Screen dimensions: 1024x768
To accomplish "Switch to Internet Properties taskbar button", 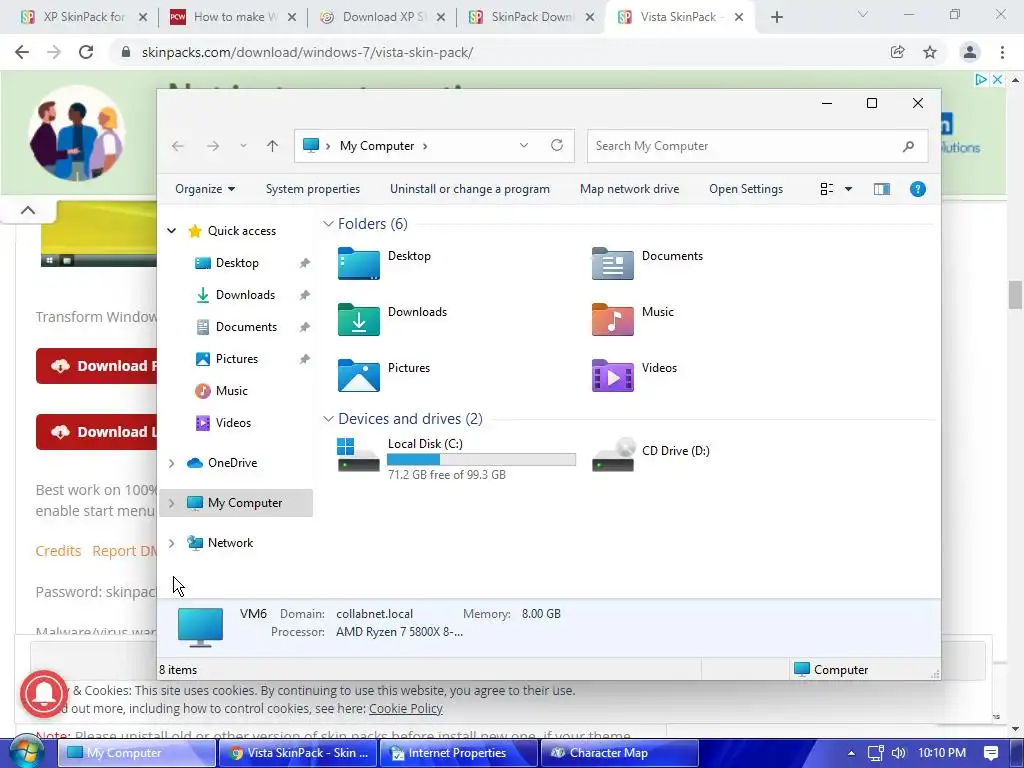I will 458,753.
